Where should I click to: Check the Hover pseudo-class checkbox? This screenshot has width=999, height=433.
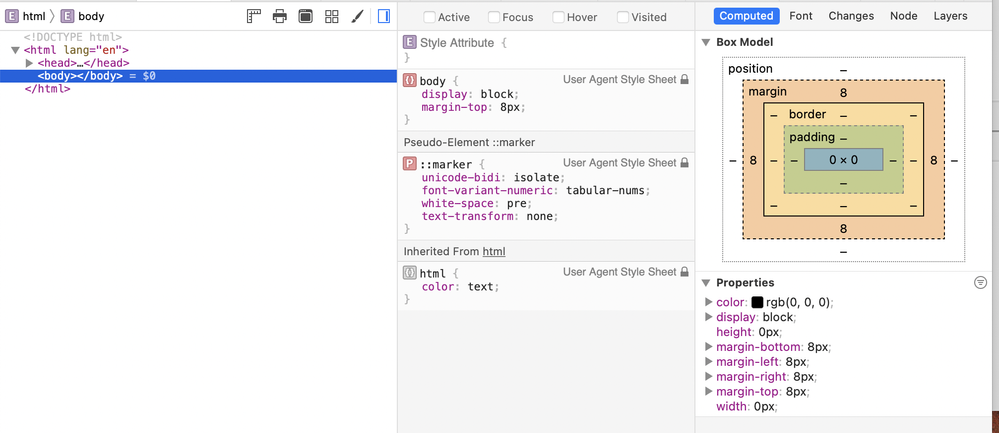pyautogui.click(x=559, y=17)
